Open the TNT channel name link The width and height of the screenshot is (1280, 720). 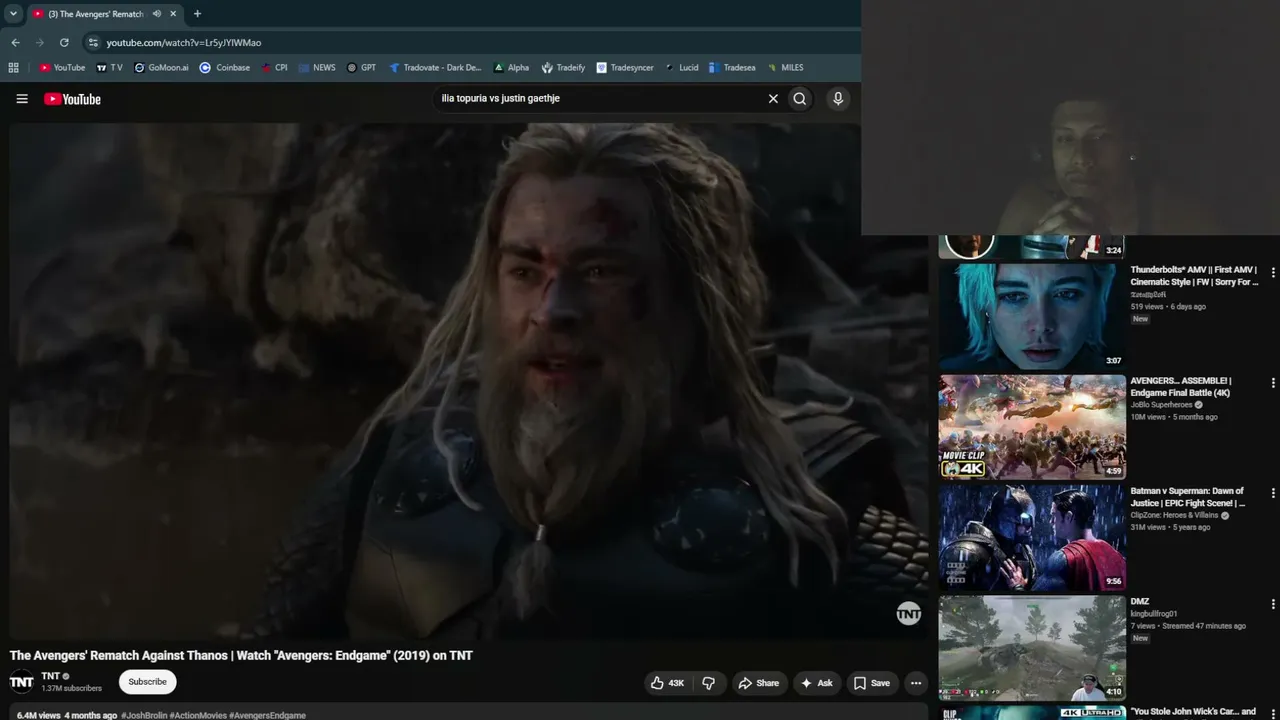[50, 677]
